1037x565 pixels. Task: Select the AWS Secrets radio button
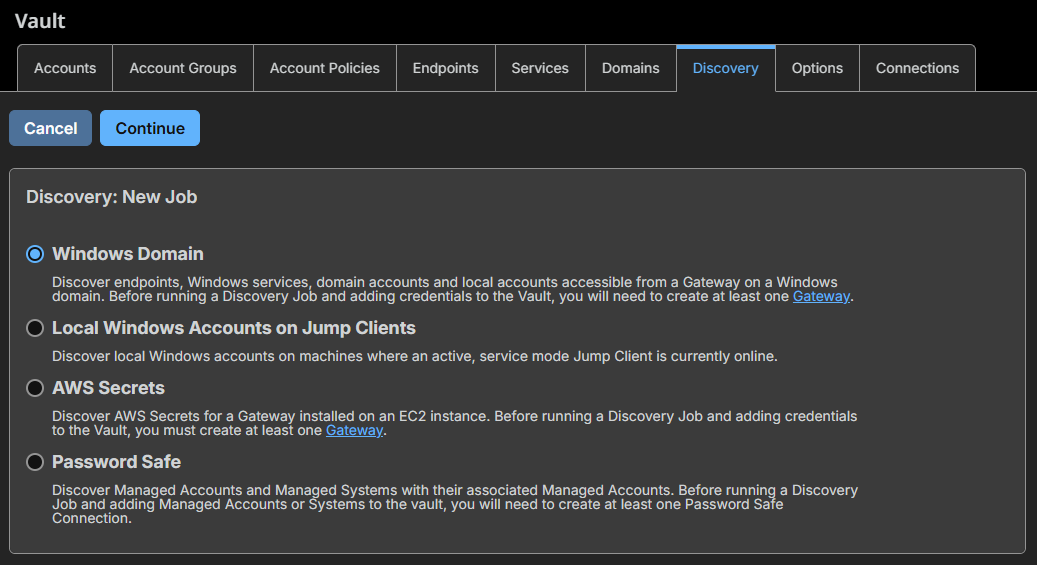coord(35,388)
